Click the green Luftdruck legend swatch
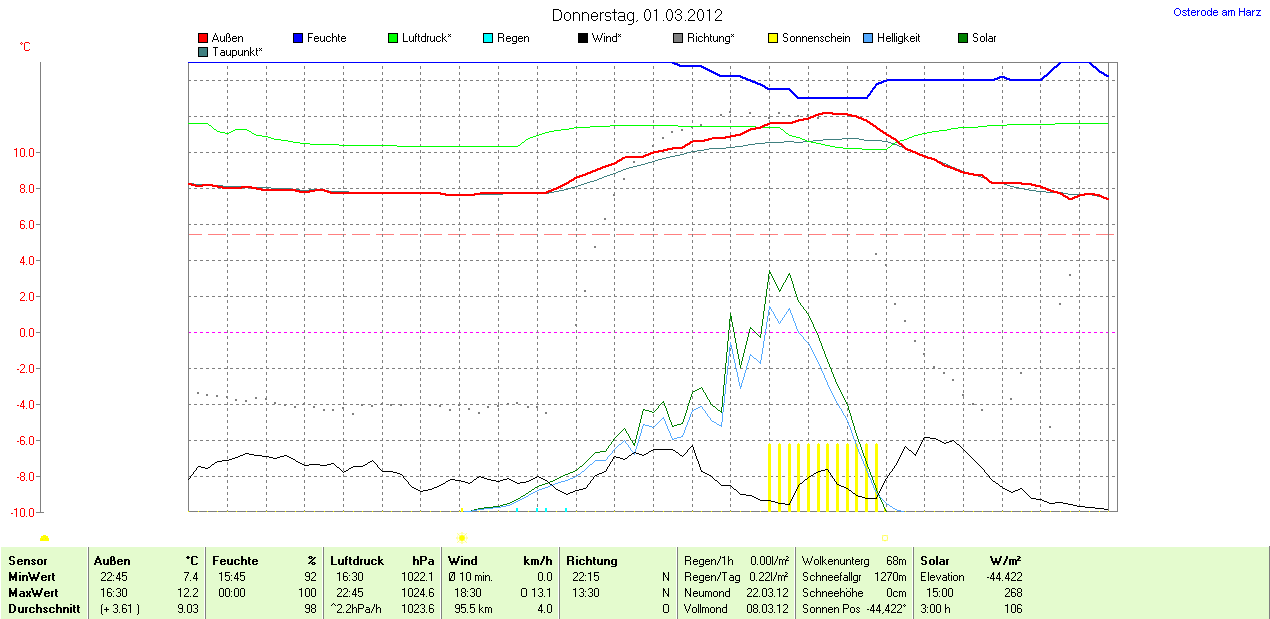 pyautogui.click(x=393, y=38)
